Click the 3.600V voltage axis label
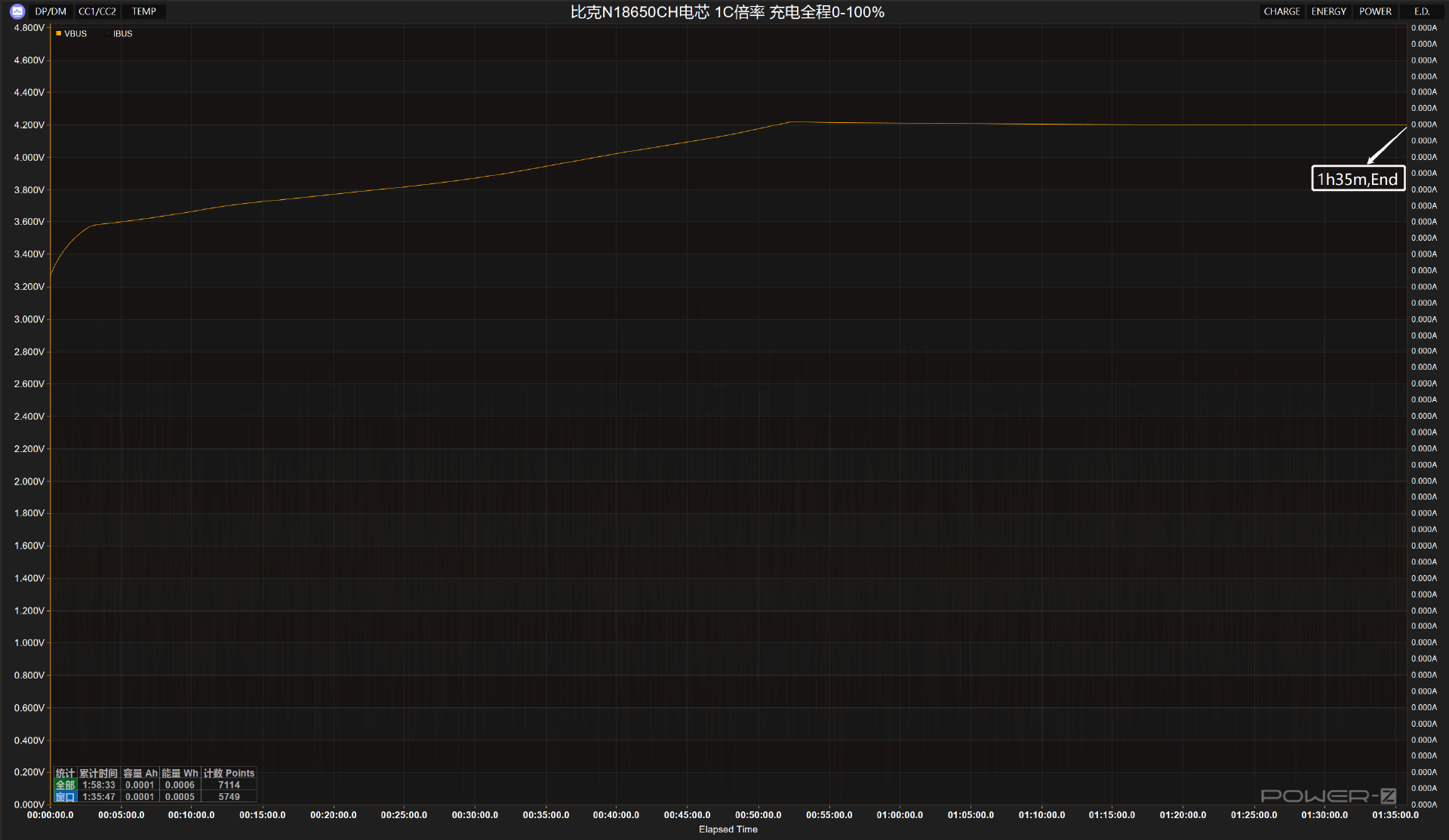 (x=29, y=222)
